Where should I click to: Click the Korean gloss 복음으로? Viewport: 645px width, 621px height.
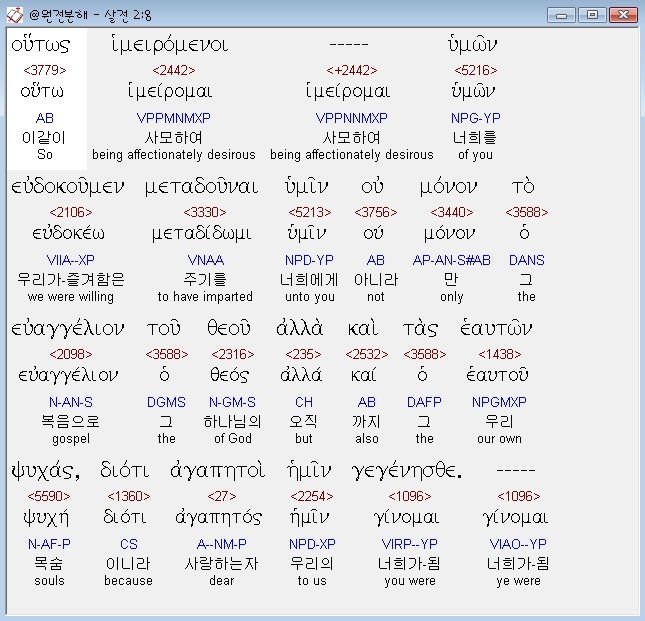[71, 422]
